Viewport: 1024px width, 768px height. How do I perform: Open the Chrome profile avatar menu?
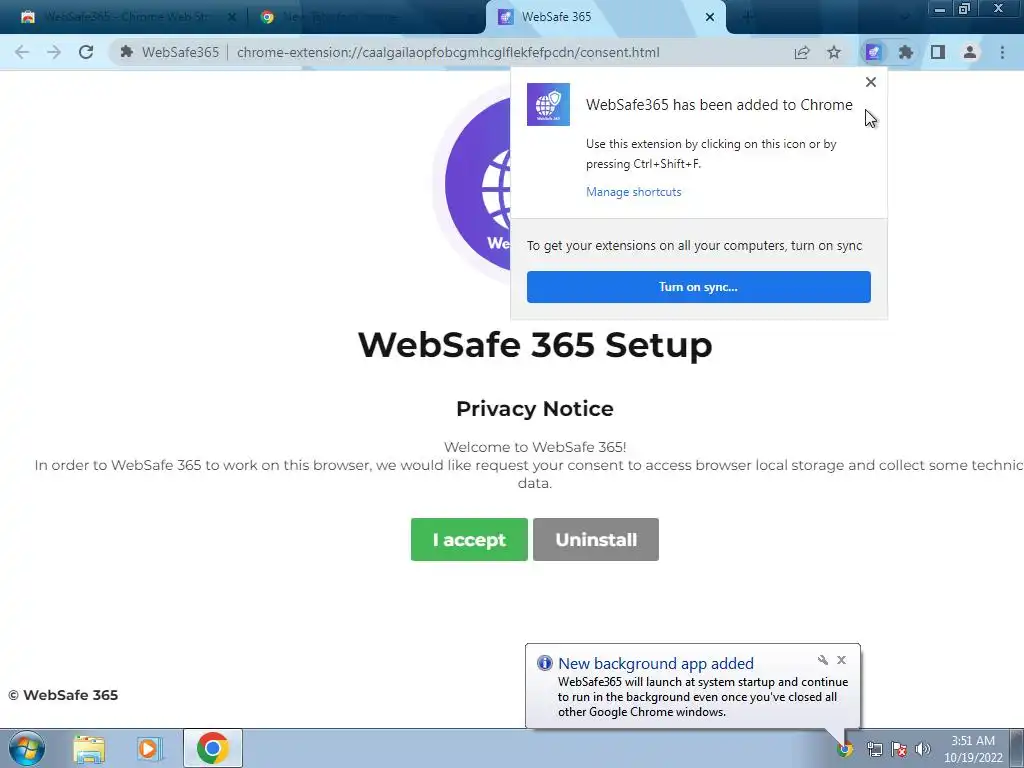pos(970,52)
